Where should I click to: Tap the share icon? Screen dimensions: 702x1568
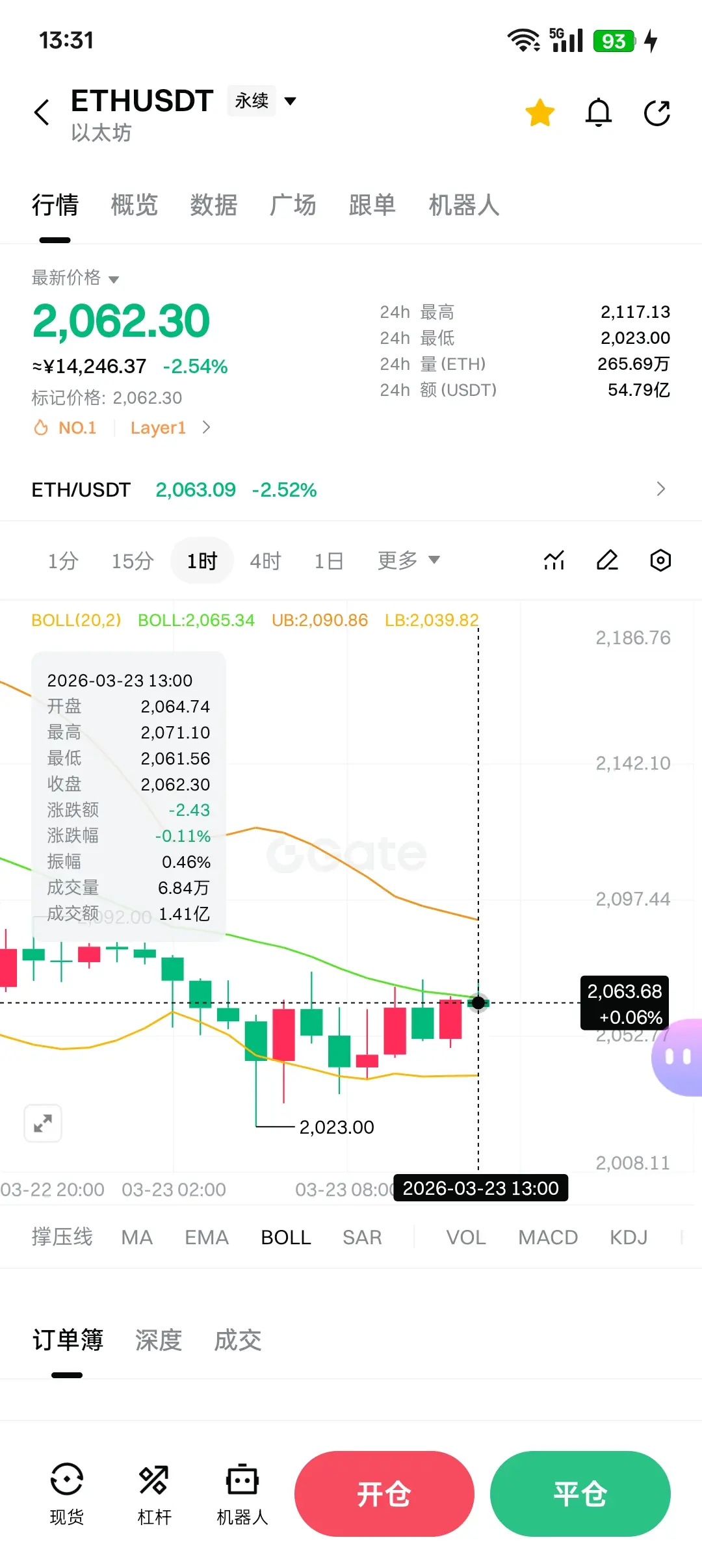(x=657, y=112)
